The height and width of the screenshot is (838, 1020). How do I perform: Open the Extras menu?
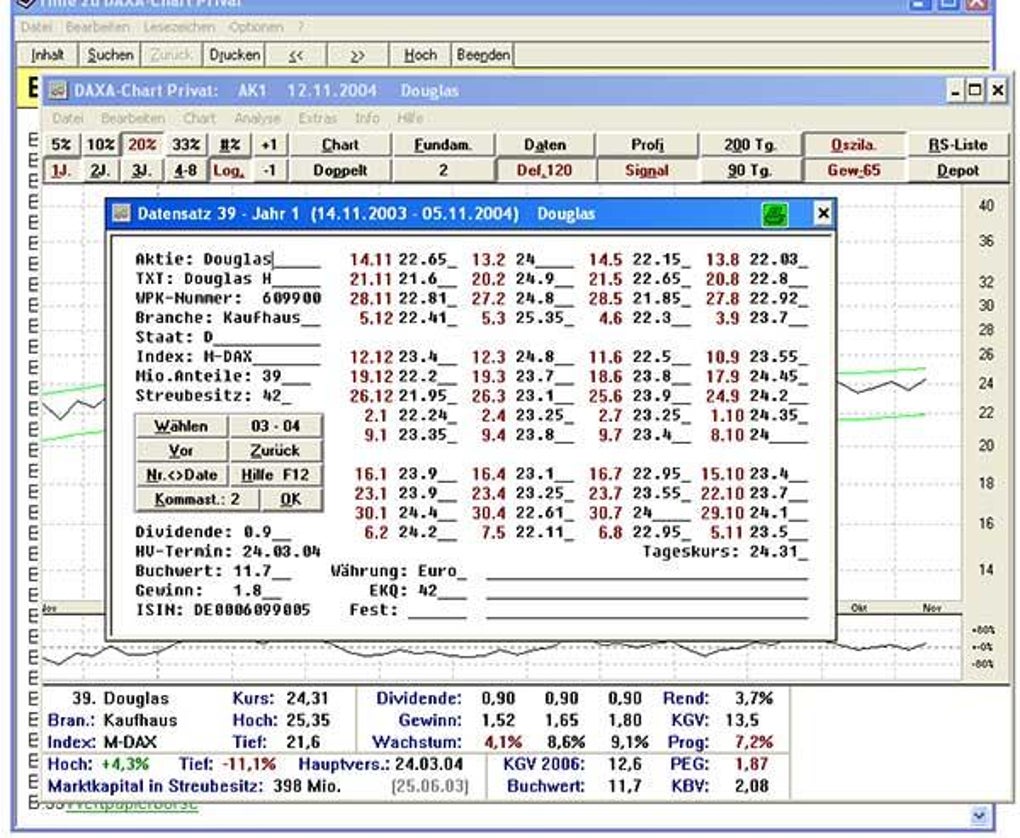[317, 118]
